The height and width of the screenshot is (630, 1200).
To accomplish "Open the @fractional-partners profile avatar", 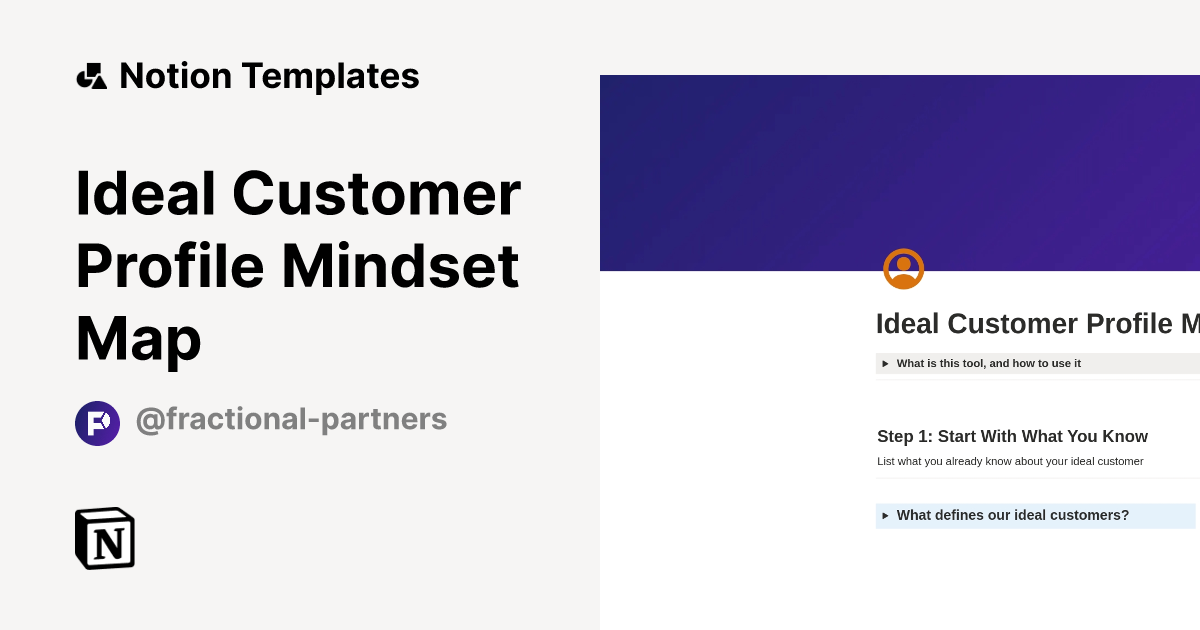I will 97,423.
